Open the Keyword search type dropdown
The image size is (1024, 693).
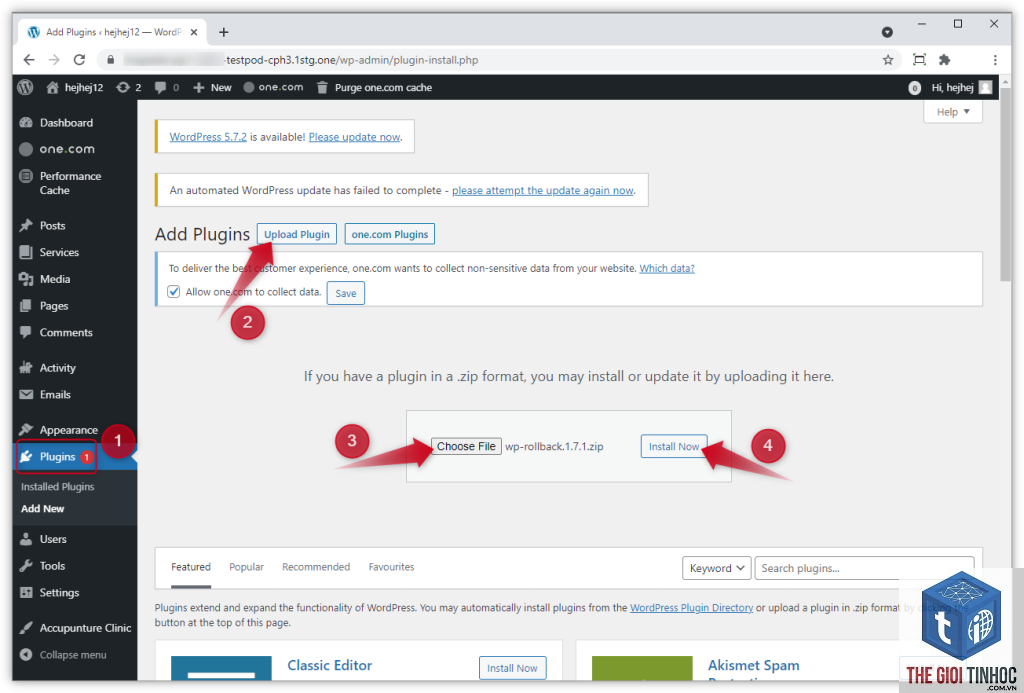[x=716, y=568]
